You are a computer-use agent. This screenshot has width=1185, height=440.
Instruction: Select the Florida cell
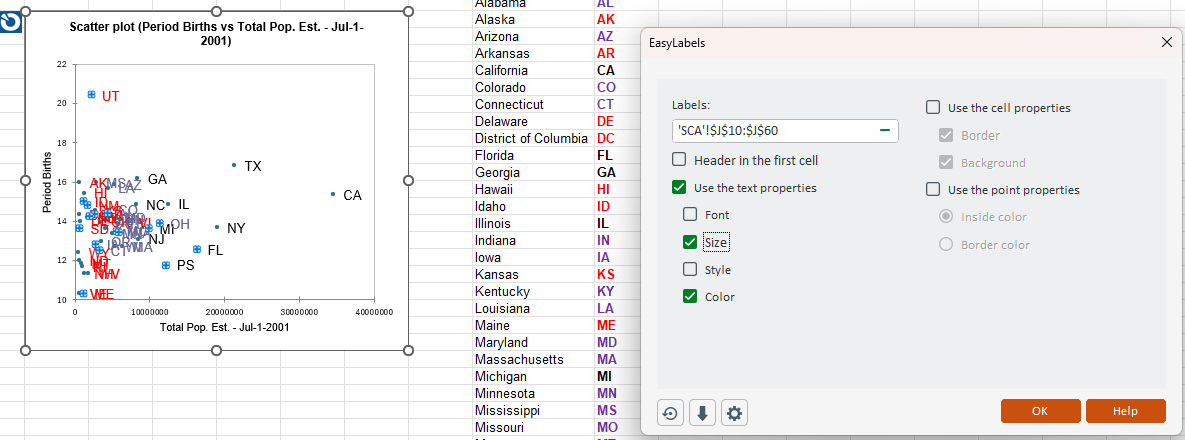point(532,155)
